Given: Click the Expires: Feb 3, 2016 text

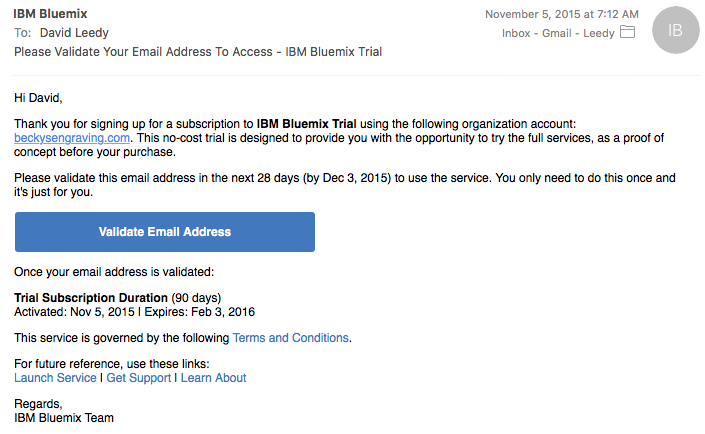Looking at the screenshot, I should [200, 312].
